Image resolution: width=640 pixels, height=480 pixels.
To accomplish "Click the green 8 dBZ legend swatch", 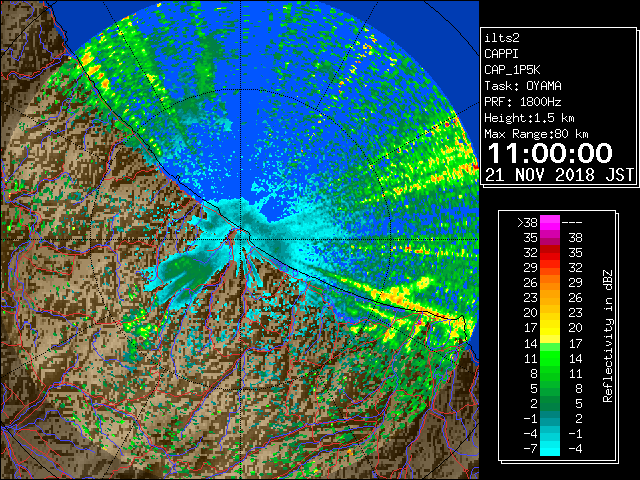I will click(550, 373).
